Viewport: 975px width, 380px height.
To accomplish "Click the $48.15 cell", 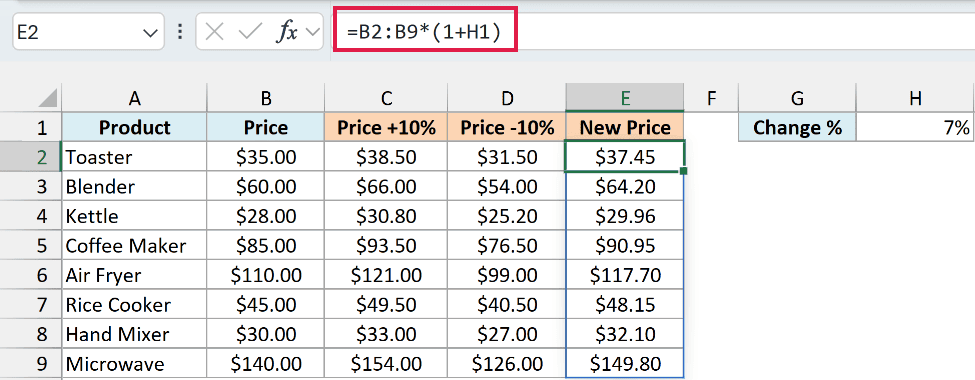I will pyautogui.click(x=625, y=305).
